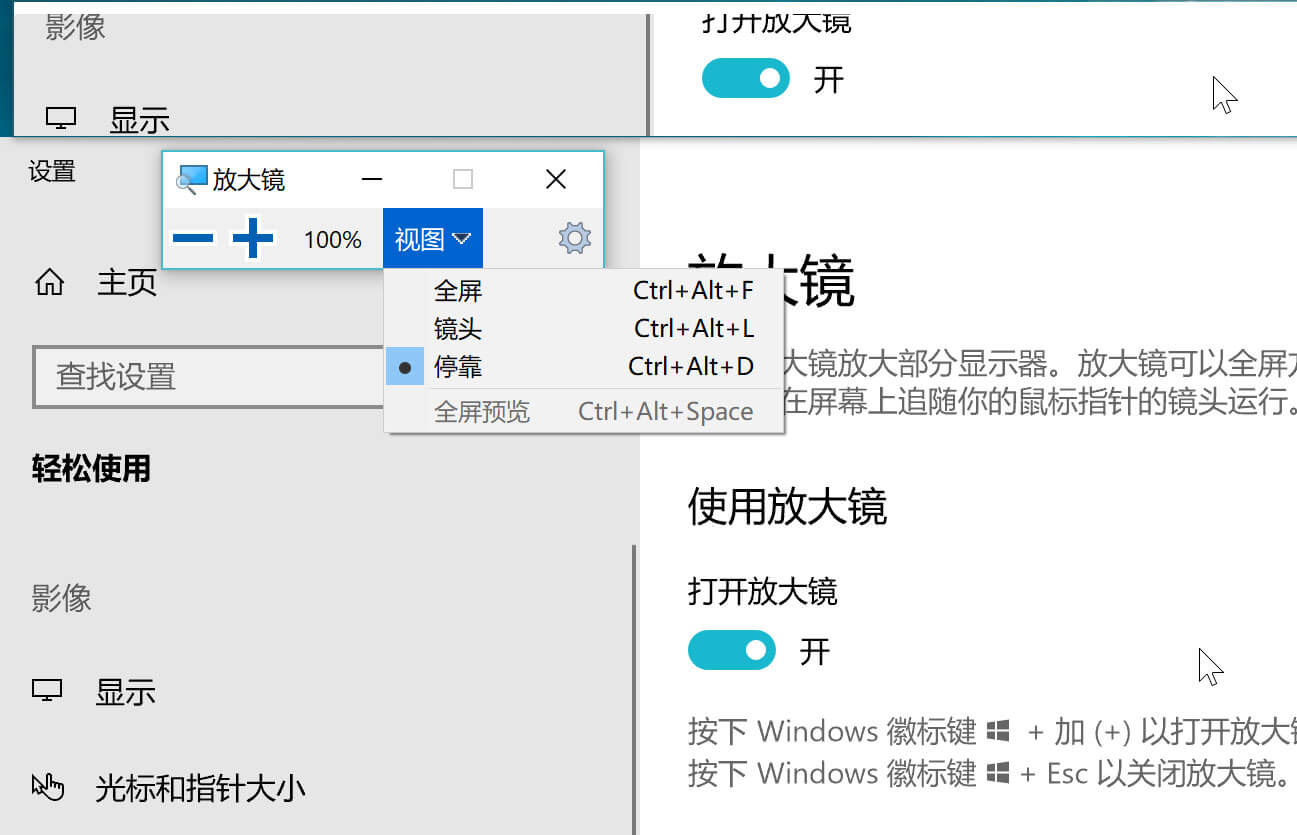Open the 视图 dropdown in Magnifier

click(433, 239)
